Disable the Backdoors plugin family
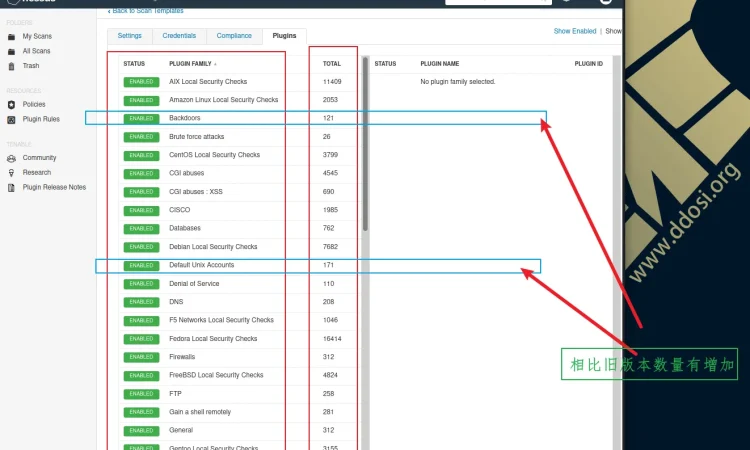This screenshot has width=750, height=450. 141,119
